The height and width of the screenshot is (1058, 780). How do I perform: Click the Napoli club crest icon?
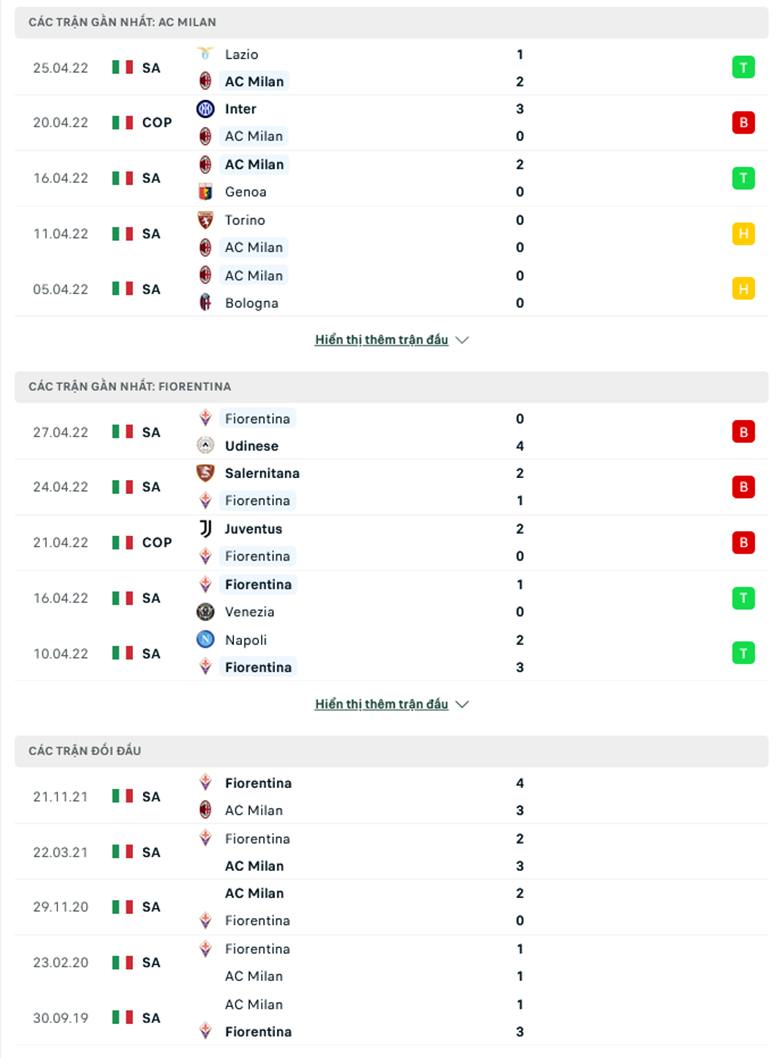point(205,639)
